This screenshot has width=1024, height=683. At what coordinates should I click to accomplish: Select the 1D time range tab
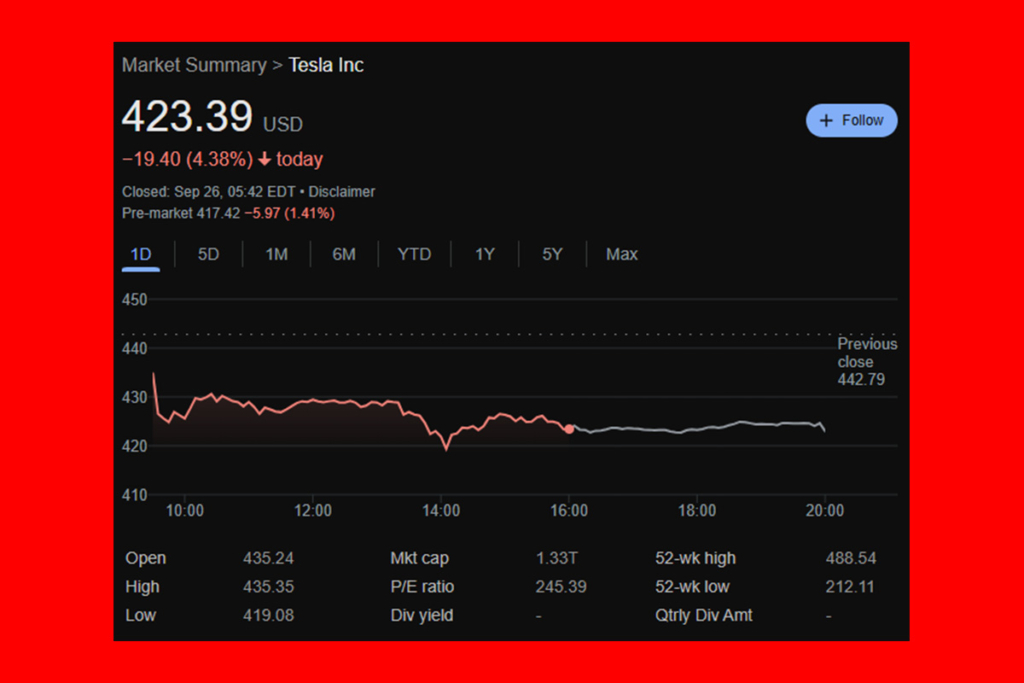141,254
